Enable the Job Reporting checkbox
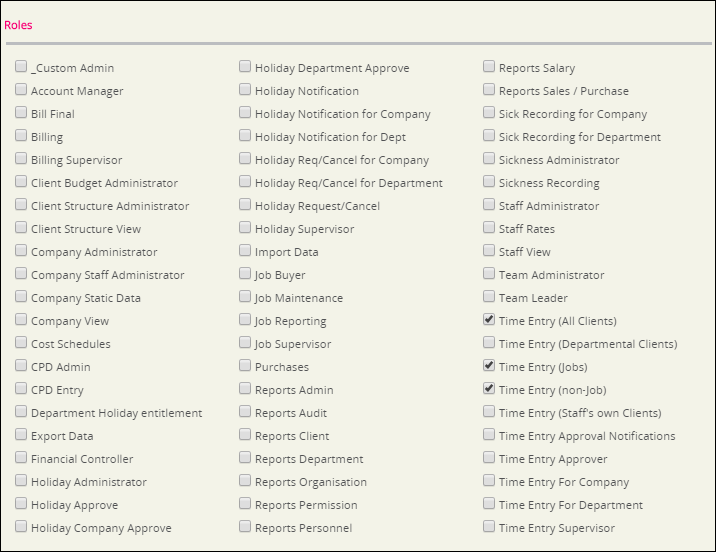Image resolution: width=716 pixels, height=552 pixels. click(245, 321)
